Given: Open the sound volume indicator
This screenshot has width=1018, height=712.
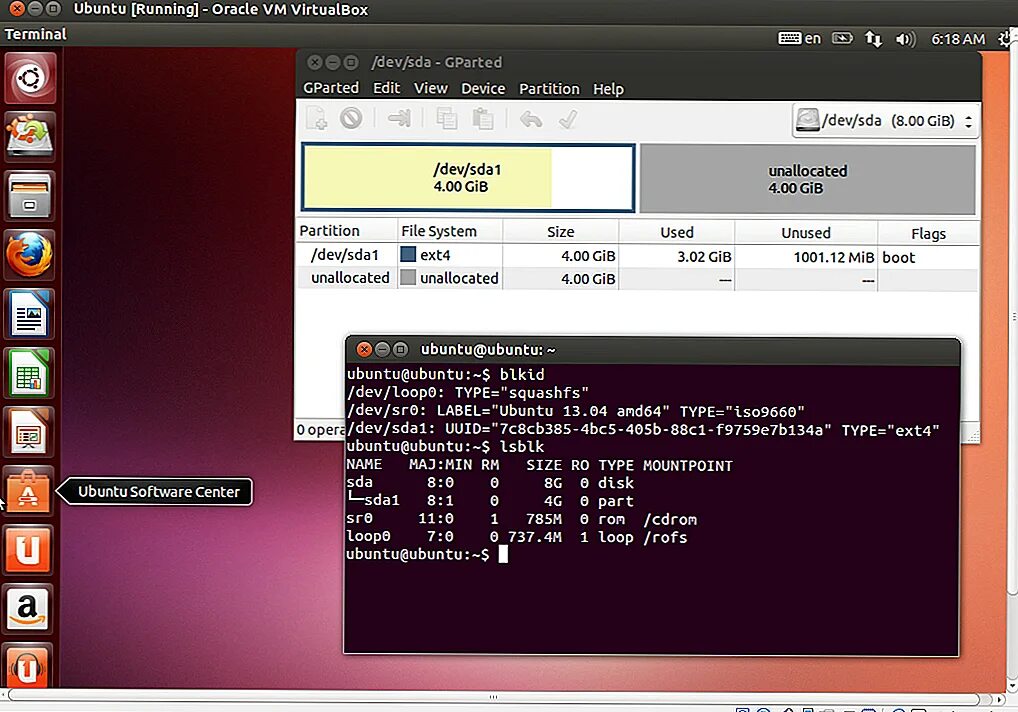Looking at the screenshot, I should [x=905, y=40].
